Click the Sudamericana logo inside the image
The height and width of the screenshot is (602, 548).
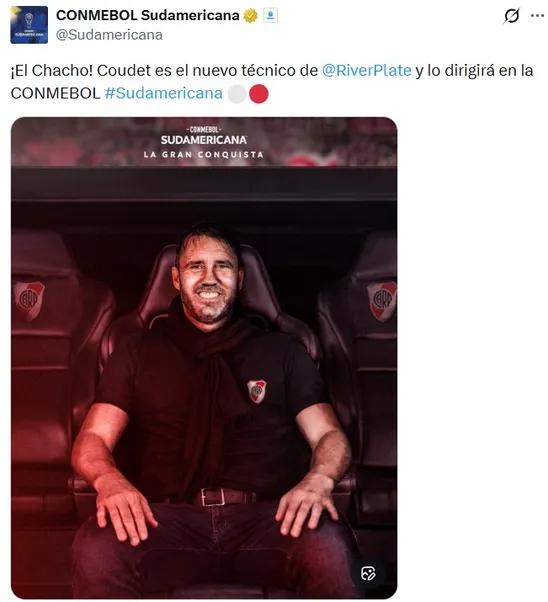coord(204,136)
